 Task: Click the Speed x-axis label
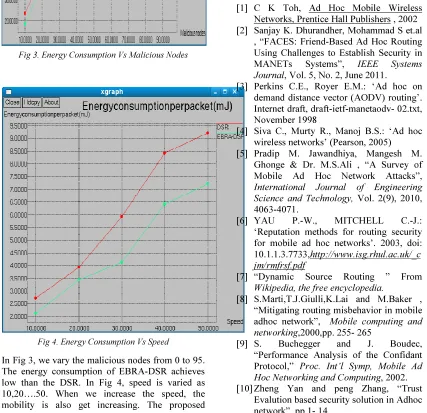click(235, 322)
